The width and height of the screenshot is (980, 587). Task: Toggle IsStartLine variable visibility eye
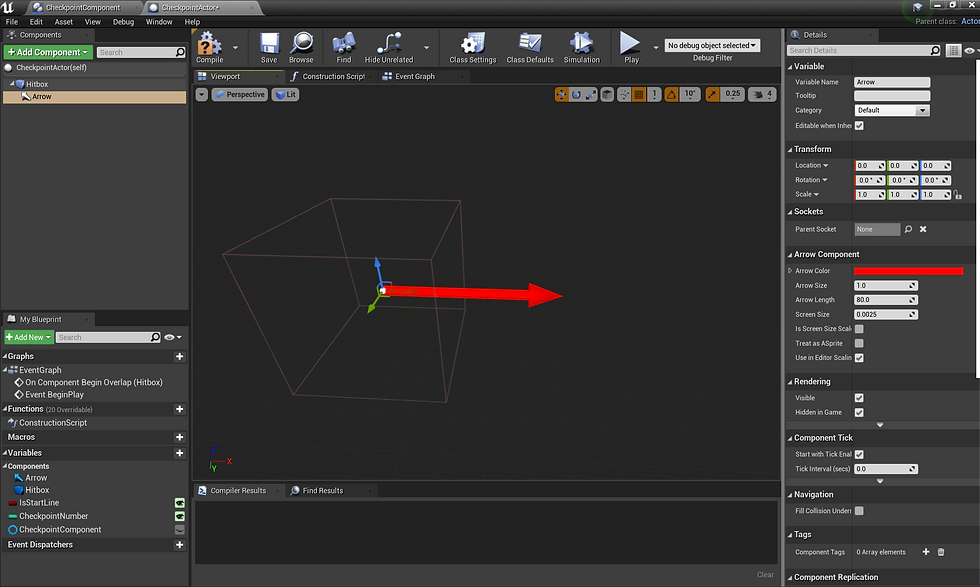(179, 503)
